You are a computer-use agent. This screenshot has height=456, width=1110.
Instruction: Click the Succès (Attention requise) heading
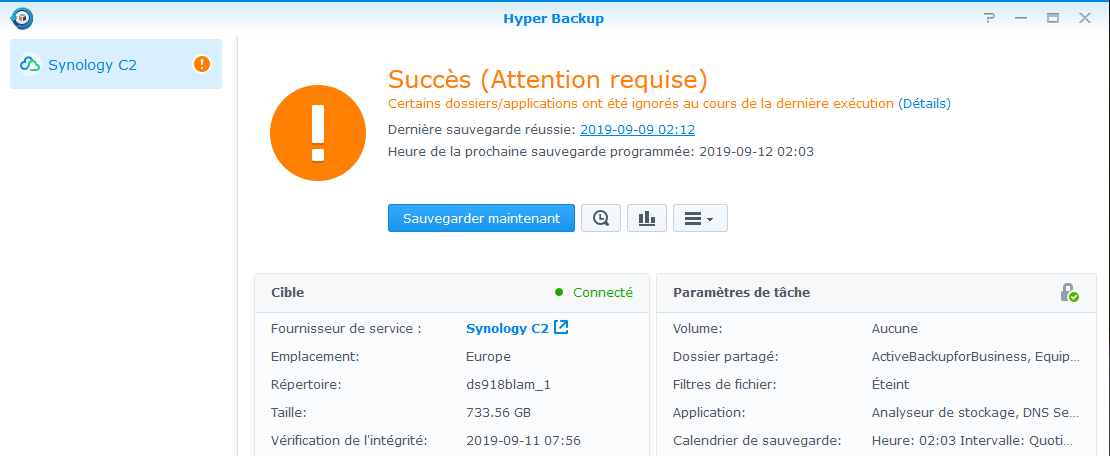[x=548, y=78]
